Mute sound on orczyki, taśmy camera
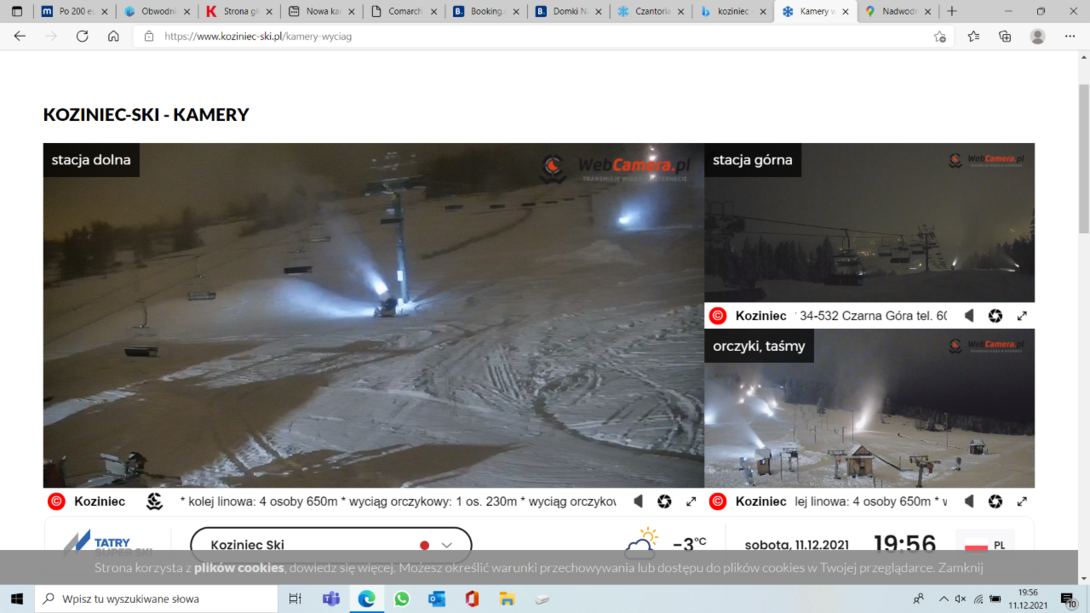This screenshot has width=1090, height=613. pyautogui.click(x=969, y=501)
